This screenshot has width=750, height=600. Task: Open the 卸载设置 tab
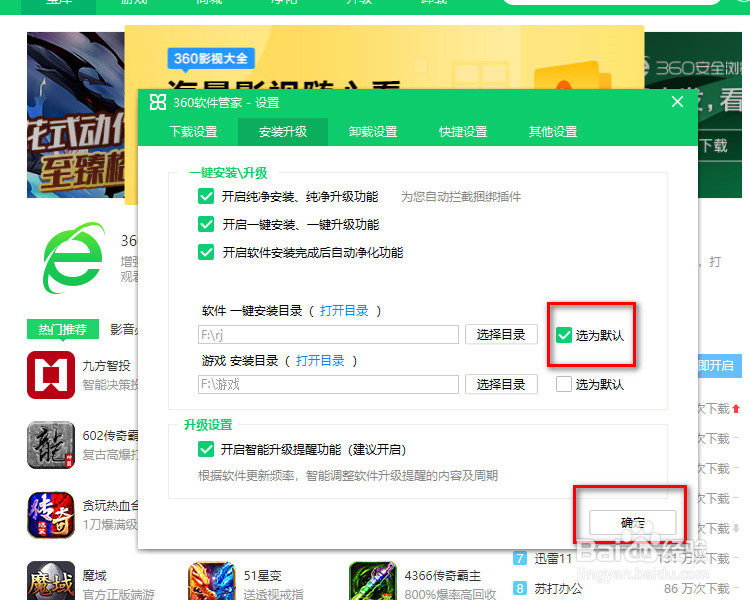point(373,132)
